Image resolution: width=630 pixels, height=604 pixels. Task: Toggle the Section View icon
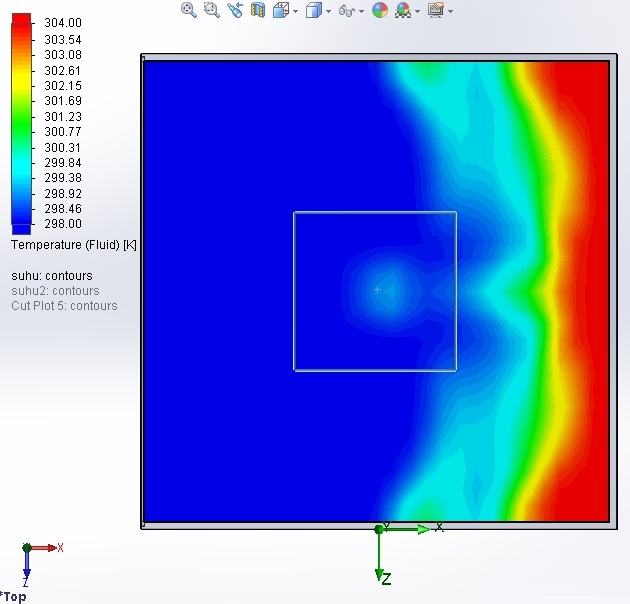[258, 10]
